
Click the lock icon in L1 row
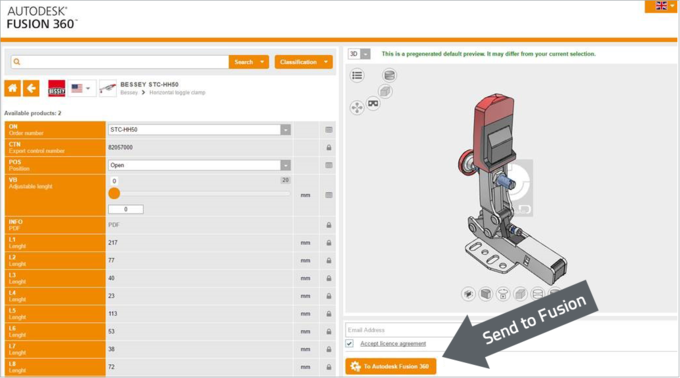329,243
